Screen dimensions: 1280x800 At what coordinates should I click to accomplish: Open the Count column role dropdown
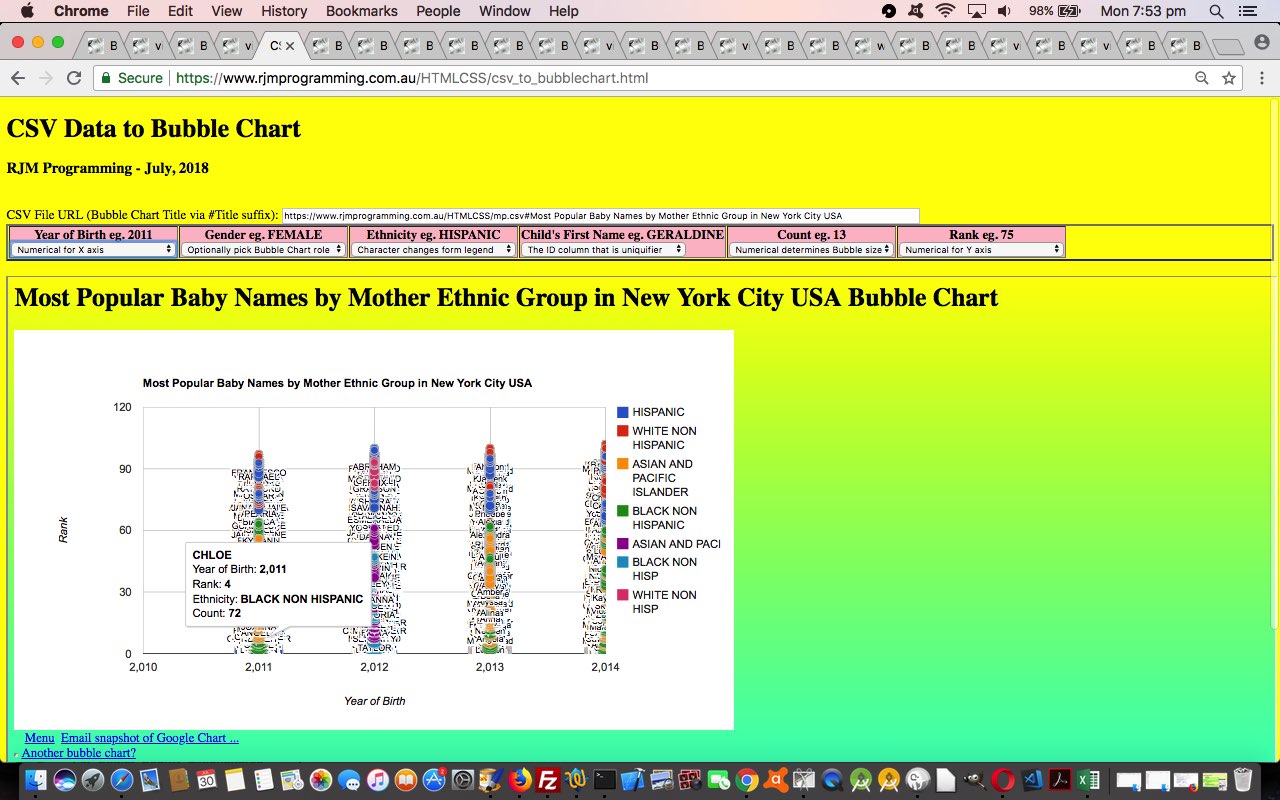[x=811, y=250]
